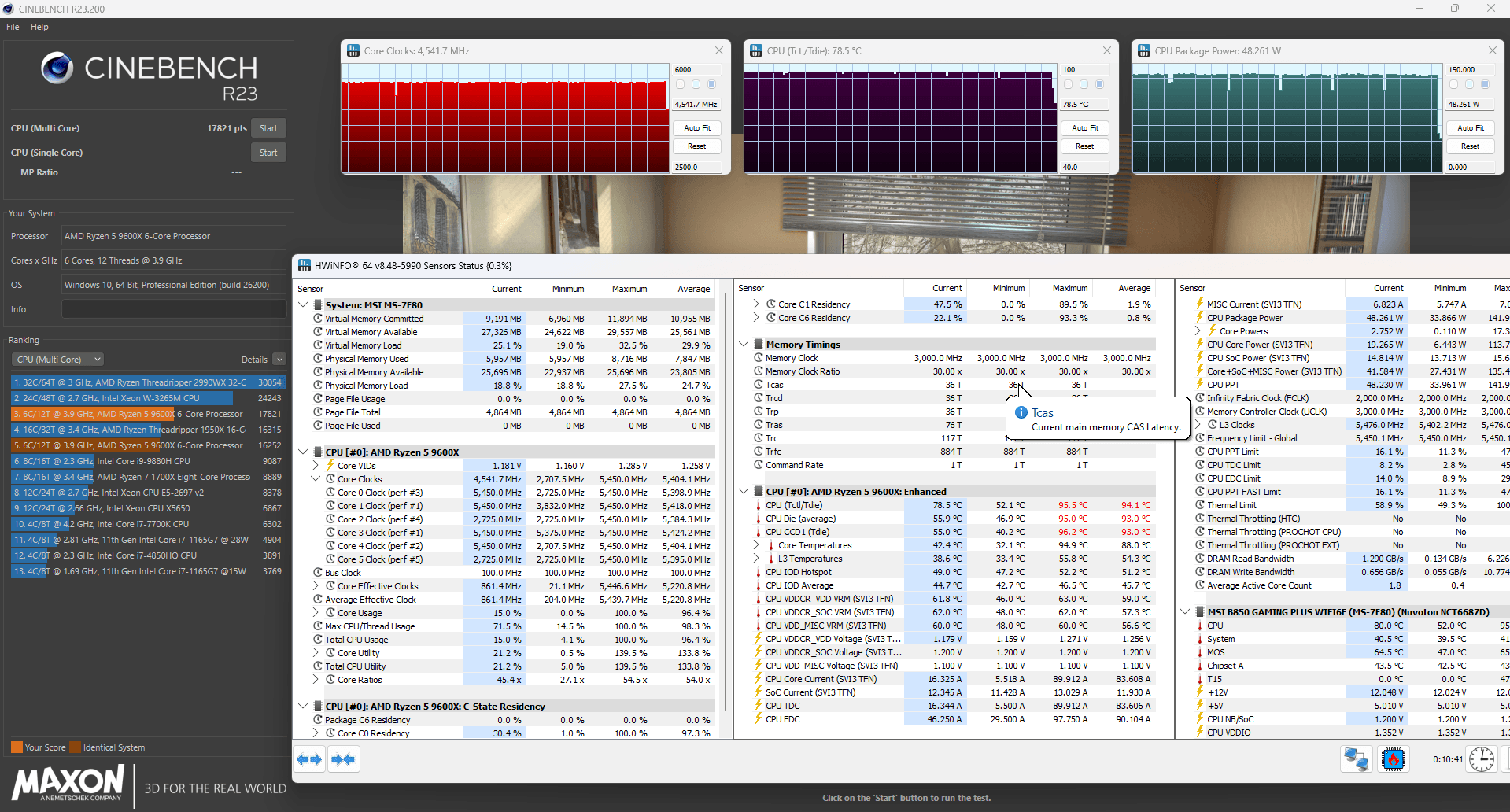Click the icon beside Thermal Throttling (HTC)
This screenshot has height=812, width=1510.
(1200, 519)
